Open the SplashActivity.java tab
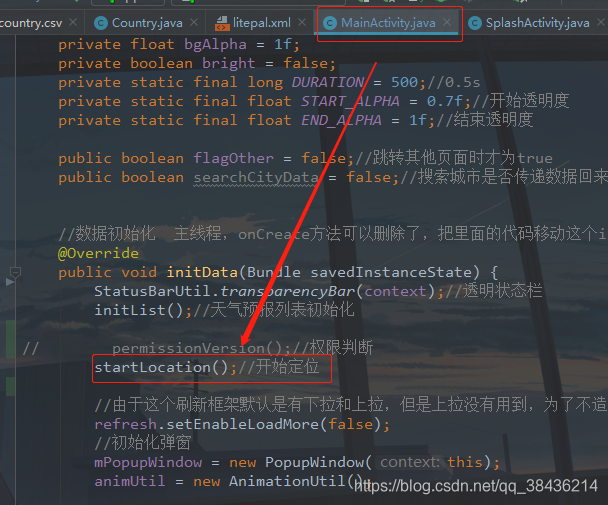The height and width of the screenshot is (505, 608). coord(537,23)
